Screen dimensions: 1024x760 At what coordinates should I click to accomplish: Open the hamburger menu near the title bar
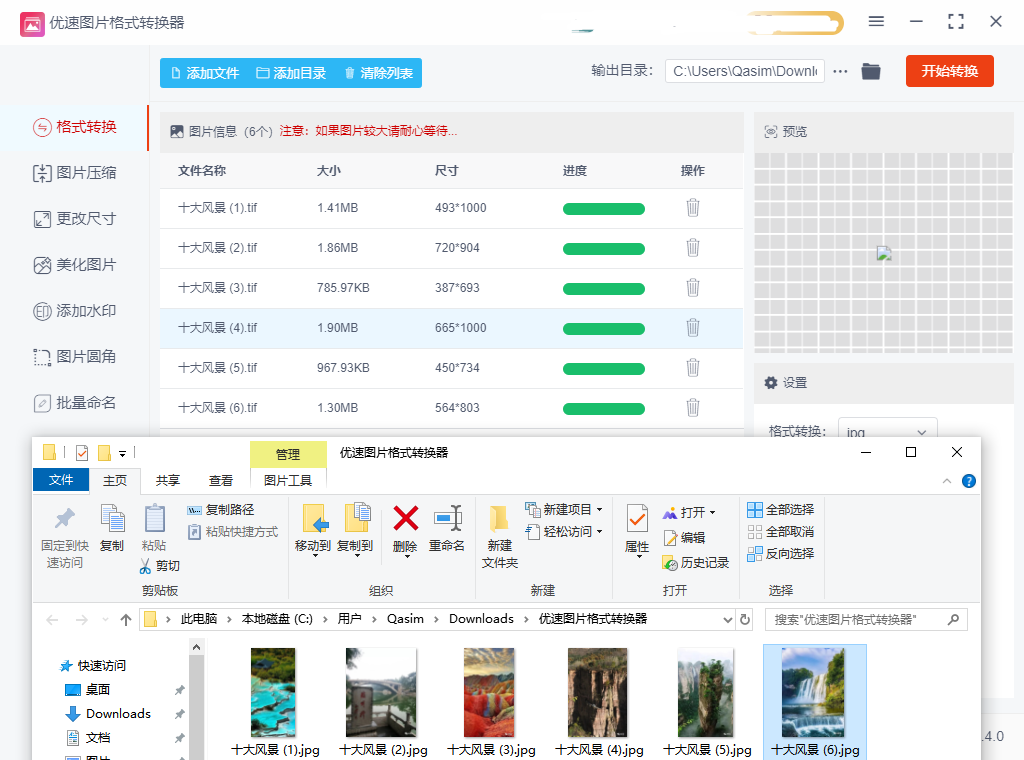coord(876,20)
